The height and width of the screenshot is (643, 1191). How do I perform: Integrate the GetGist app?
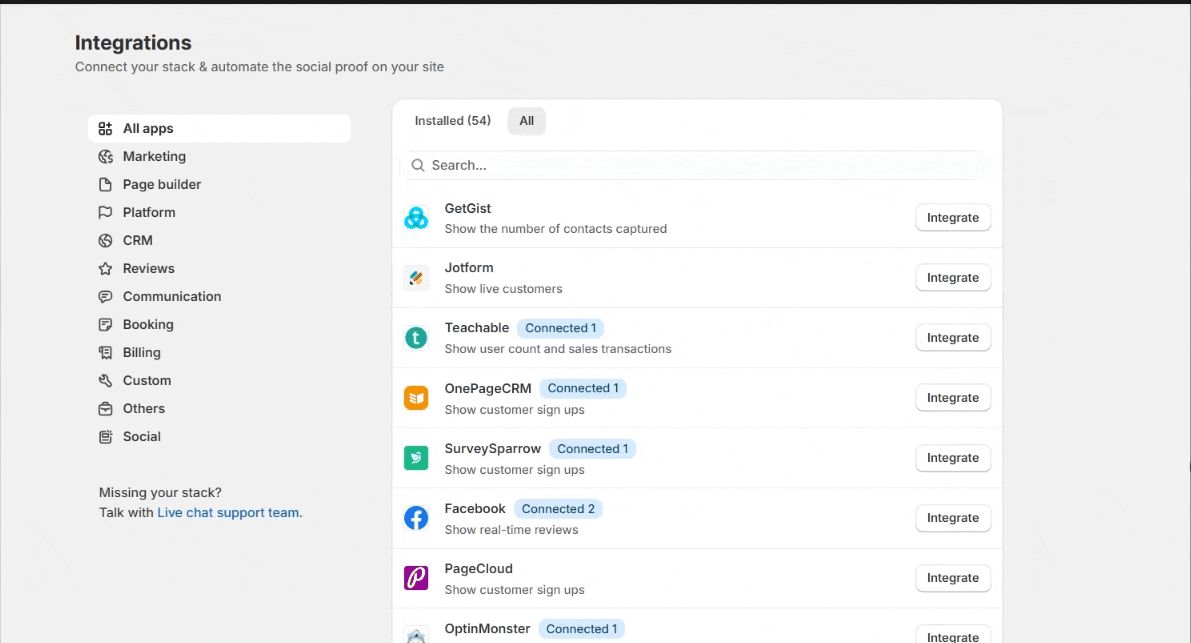tap(952, 218)
